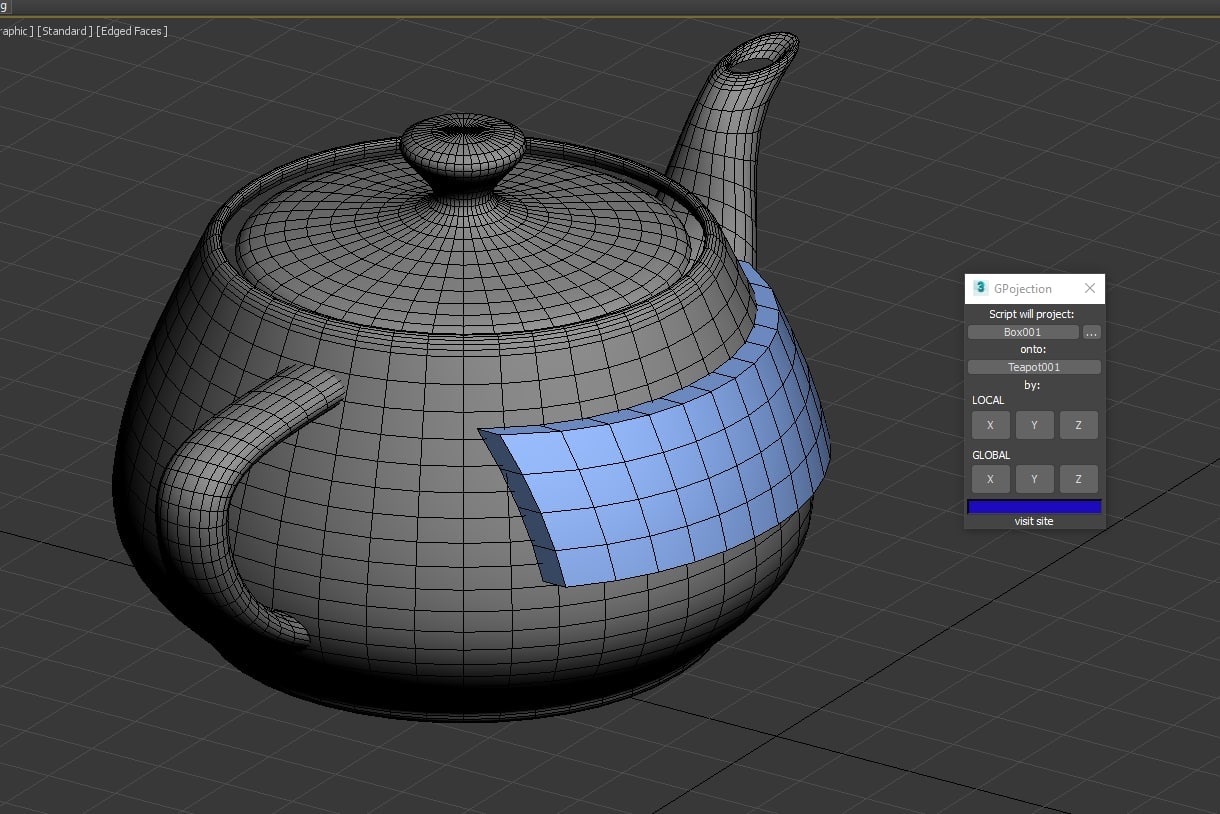
Task: Click the 3ds Max icon in GPojection title bar
Action: click(x=980, y=288)
